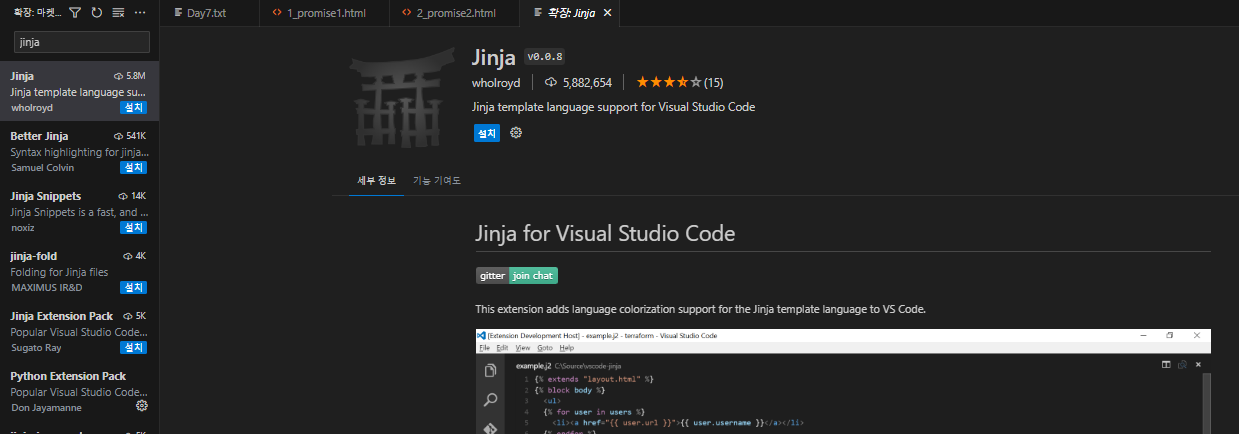Click the 5,882,654 install count
The image size is (1239, 434).
578,82
